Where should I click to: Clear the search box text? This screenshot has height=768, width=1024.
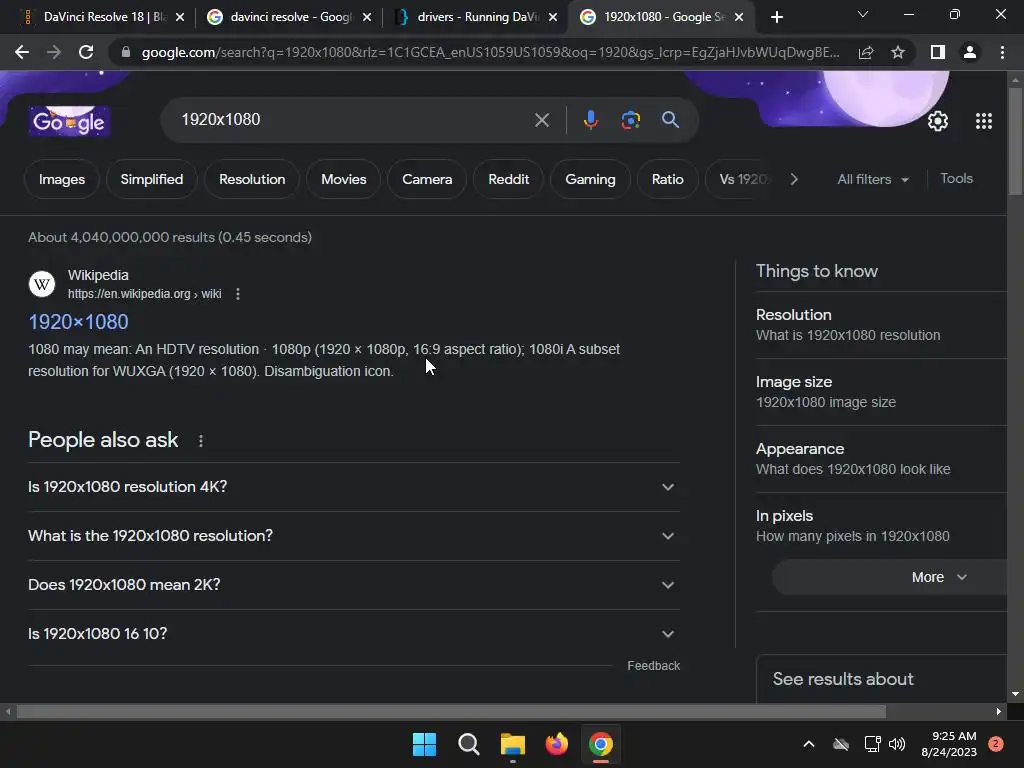point(541,120)
